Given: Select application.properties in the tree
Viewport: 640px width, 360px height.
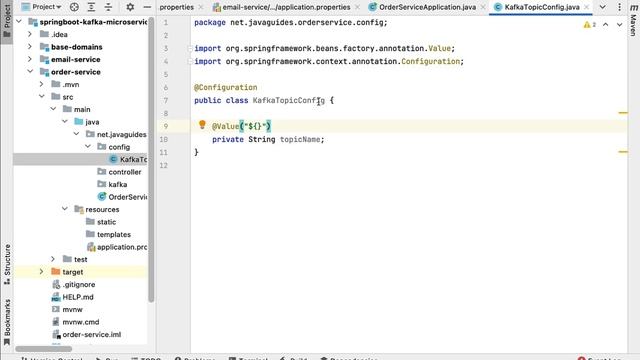Looking at the screenshot, I should tap(117, 247).
